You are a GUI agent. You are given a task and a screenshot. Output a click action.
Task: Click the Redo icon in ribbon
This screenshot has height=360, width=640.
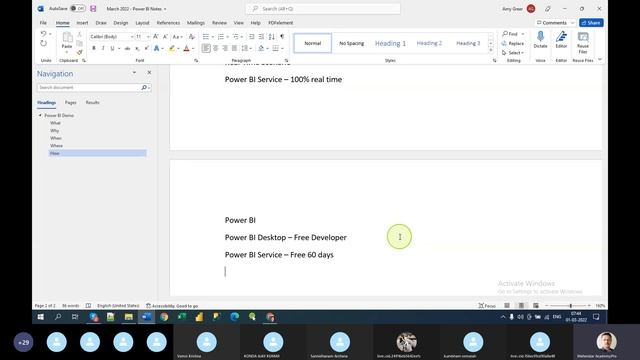pos(43,43)
